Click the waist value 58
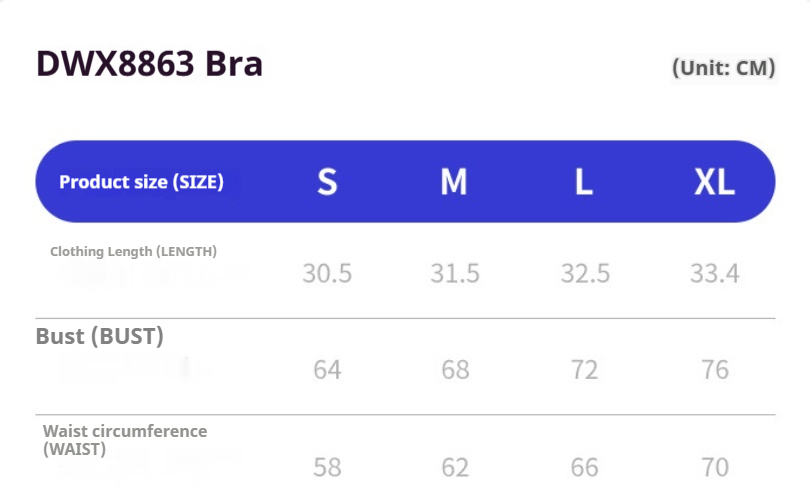 tap(327, 467)
